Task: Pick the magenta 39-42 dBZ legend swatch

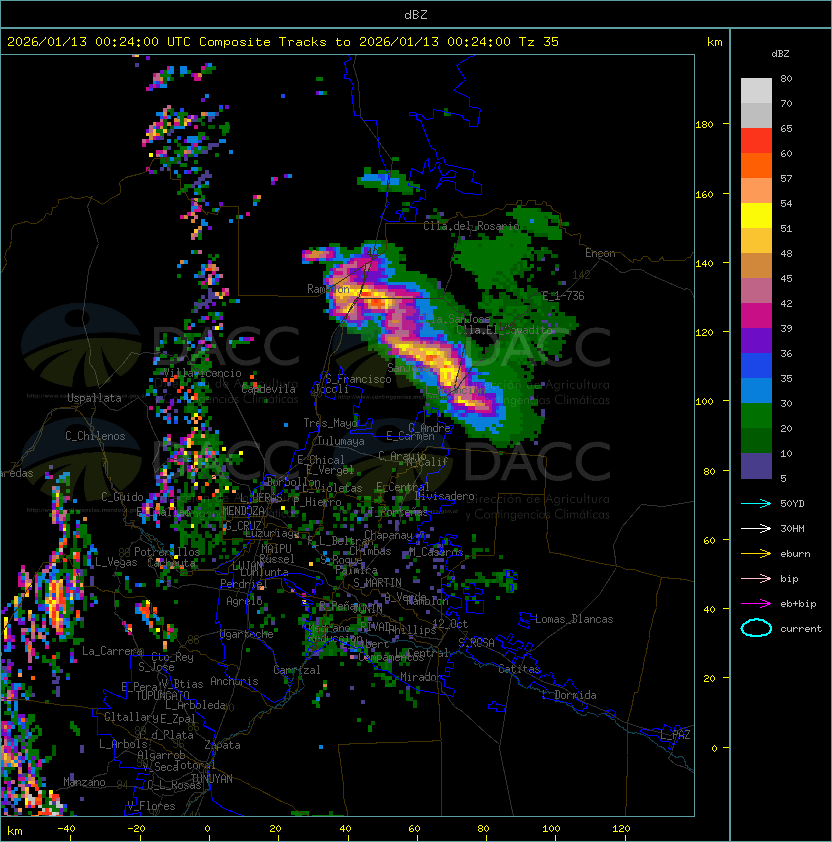Action: 756,316
